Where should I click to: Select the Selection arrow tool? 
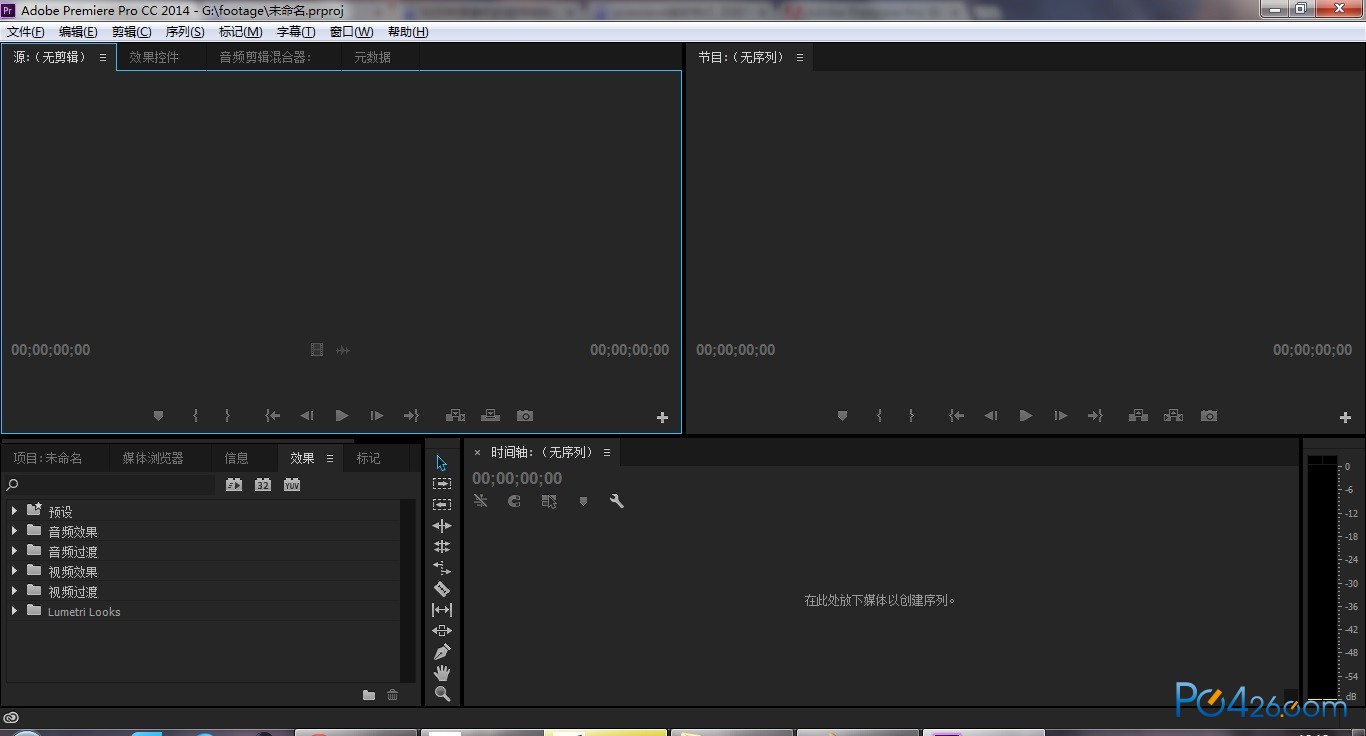442,463
